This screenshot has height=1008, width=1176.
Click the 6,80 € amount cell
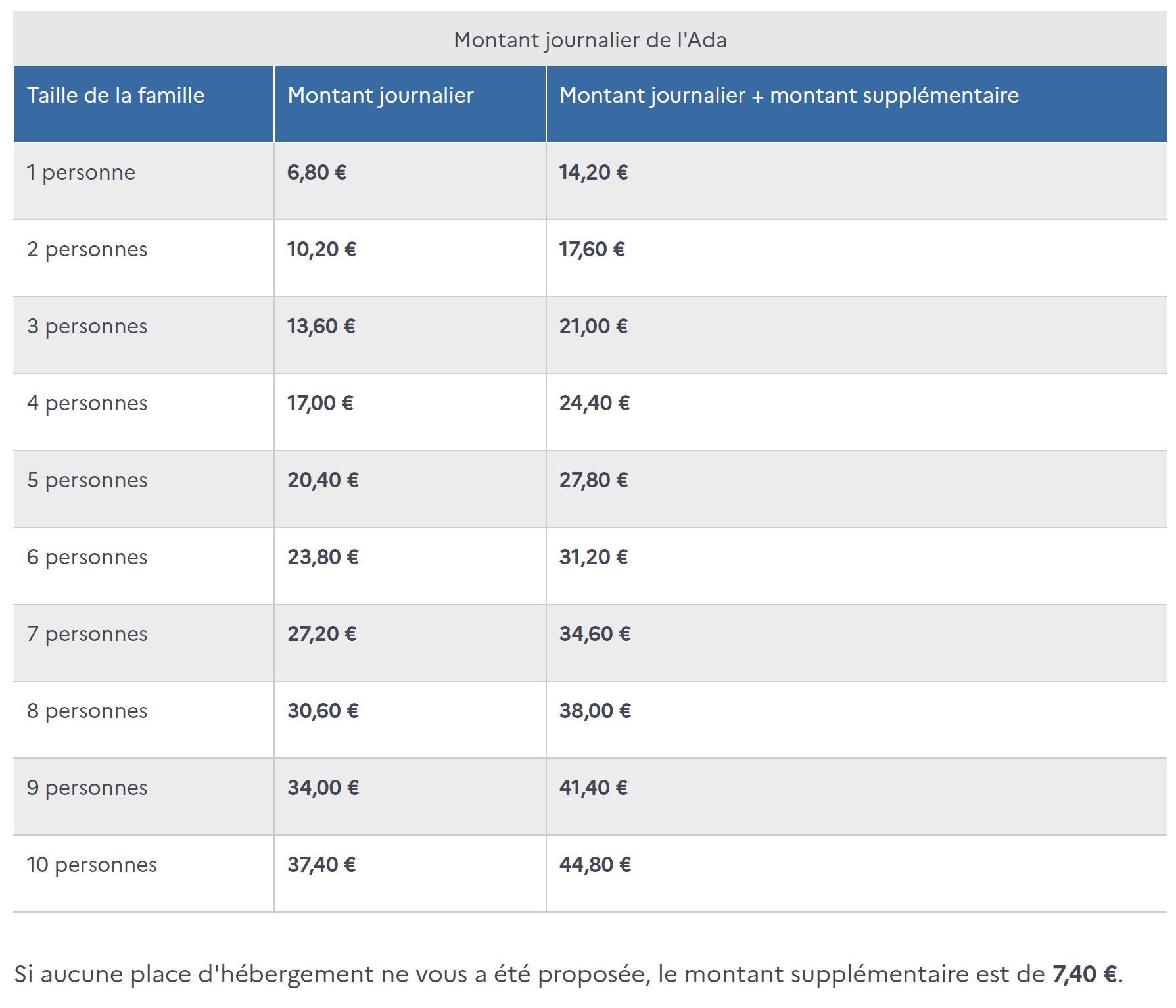317,172
